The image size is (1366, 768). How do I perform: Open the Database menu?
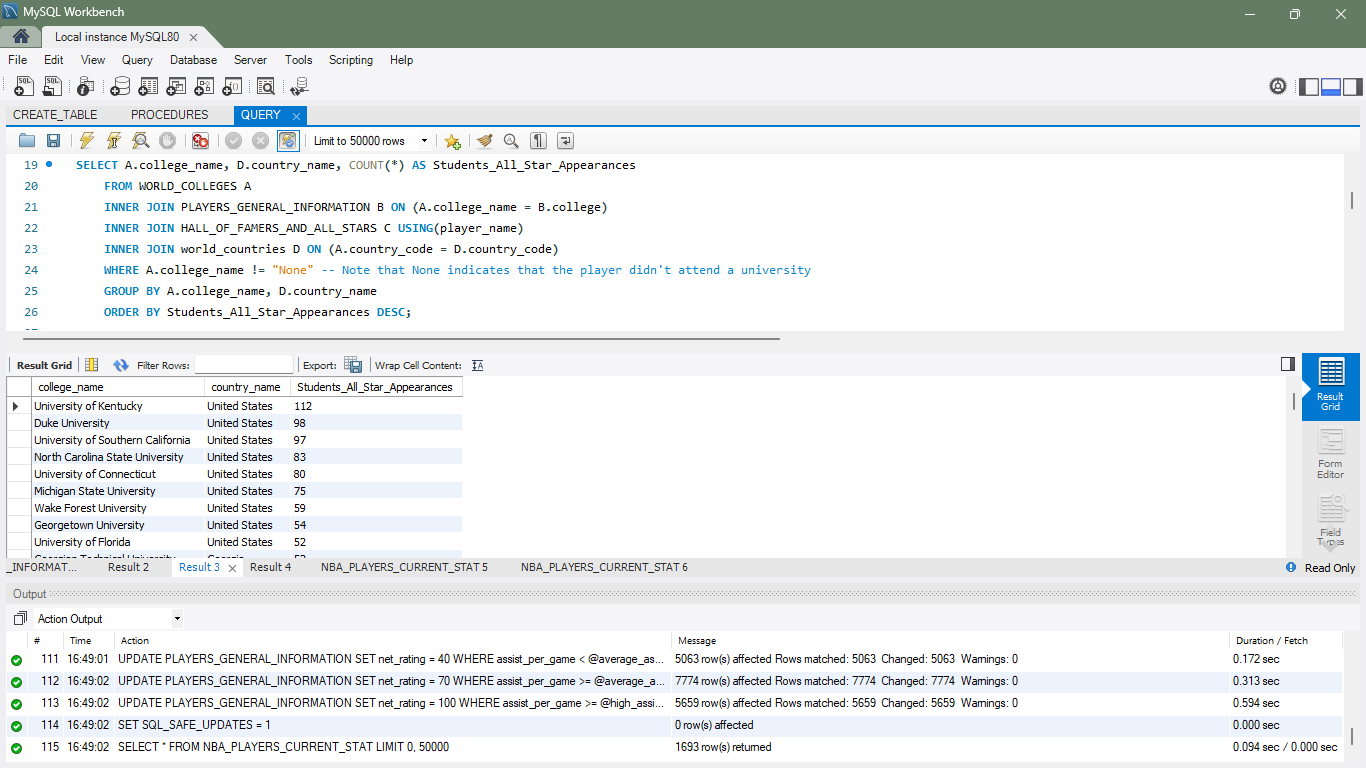(x=193, y=60)
